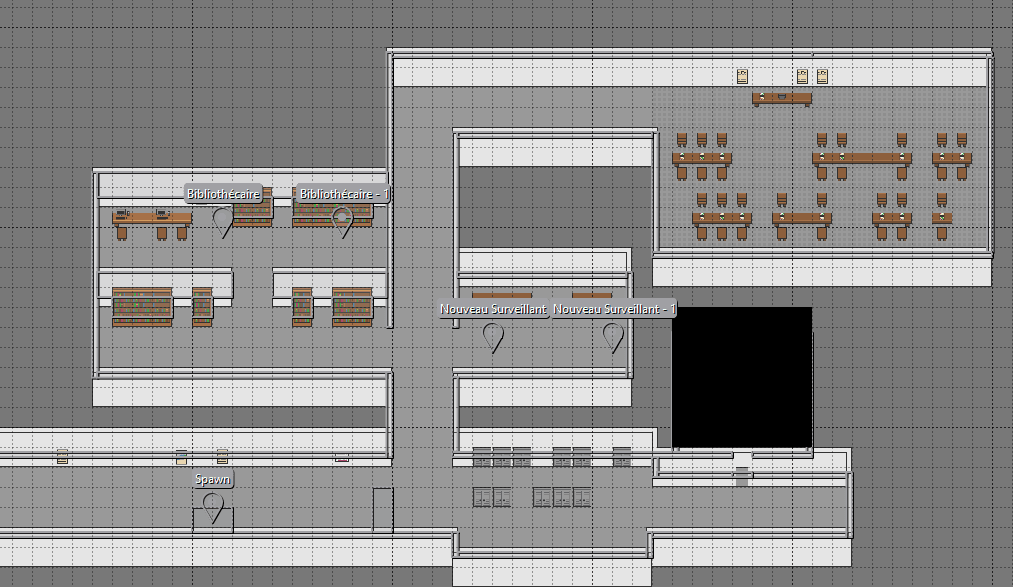
Task: Click the first Nouveau Surveillant marker pin
Action: (x=493, y=337)
